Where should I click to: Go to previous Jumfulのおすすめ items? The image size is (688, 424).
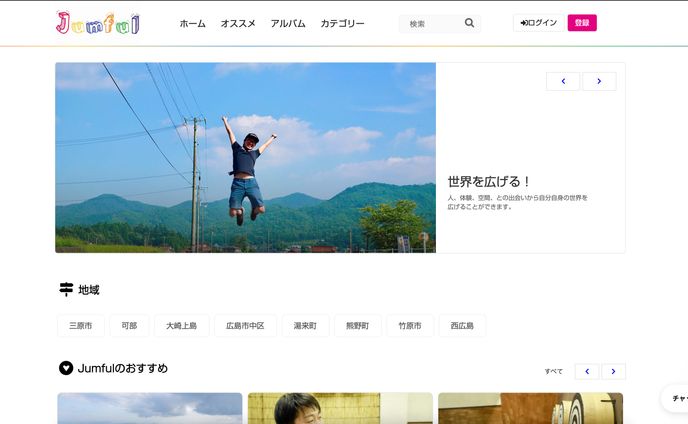click(x=587, y=371)
